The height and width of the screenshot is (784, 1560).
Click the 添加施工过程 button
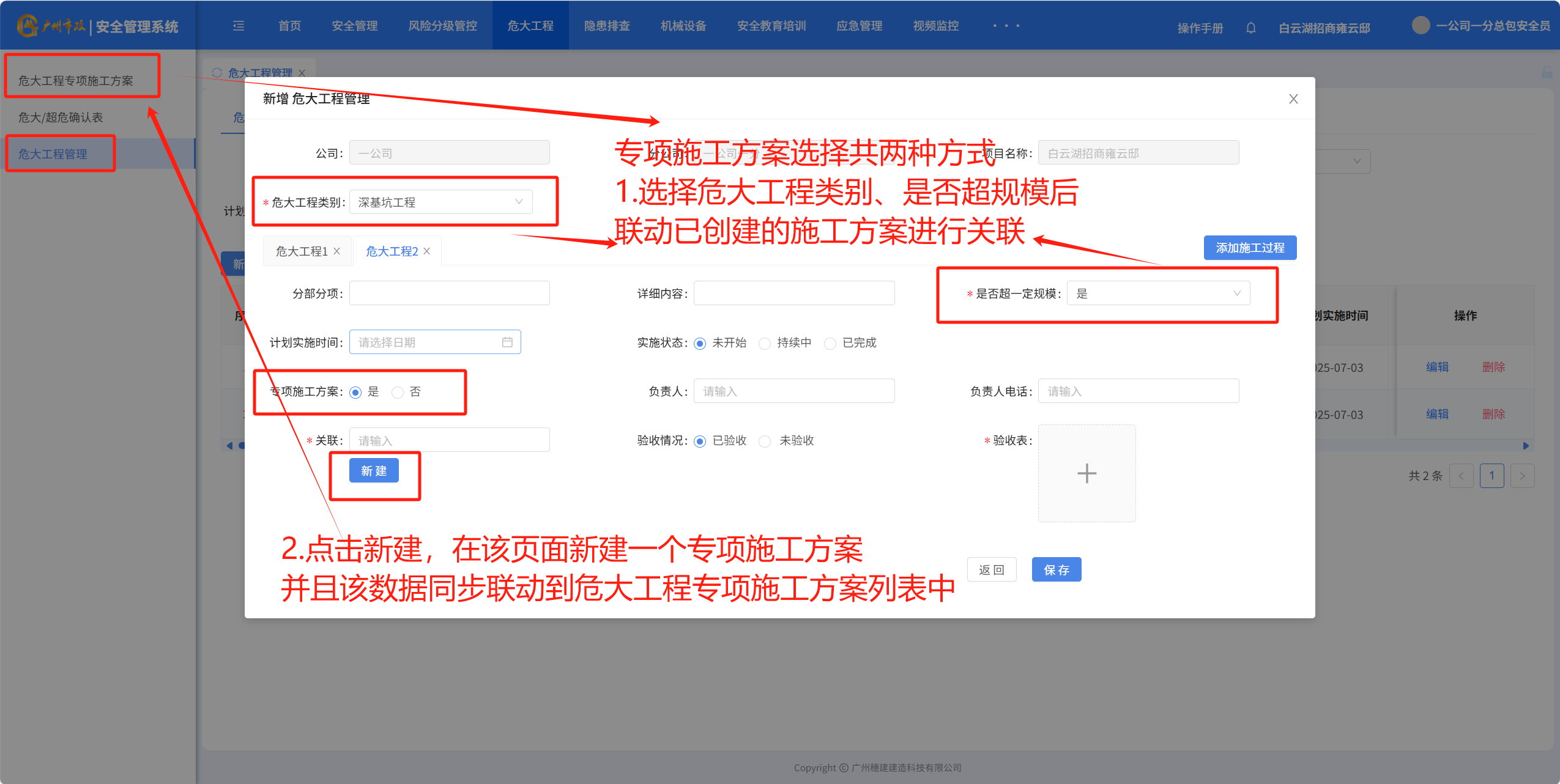[x=1249, y=248]
